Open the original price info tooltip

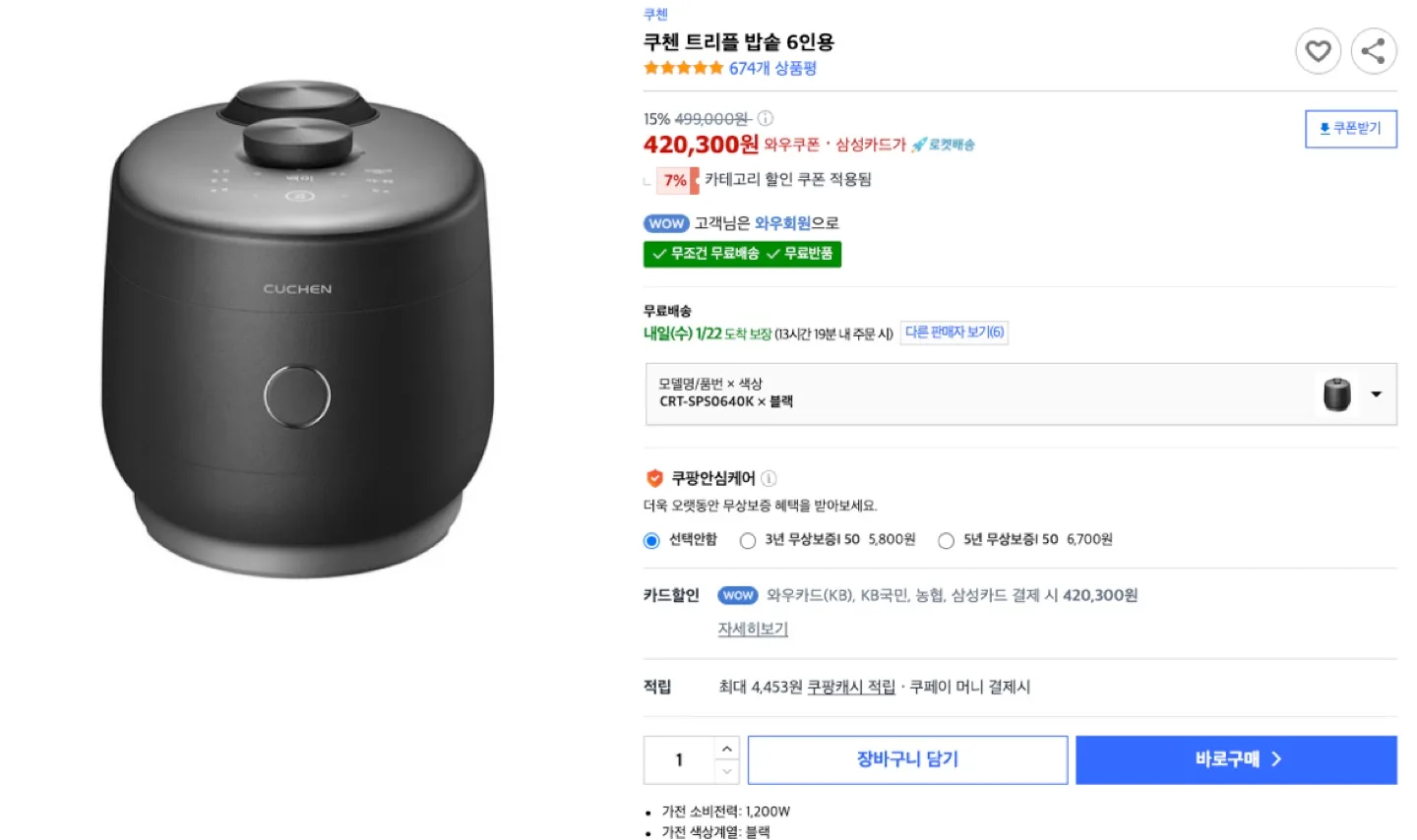(766, 118)
